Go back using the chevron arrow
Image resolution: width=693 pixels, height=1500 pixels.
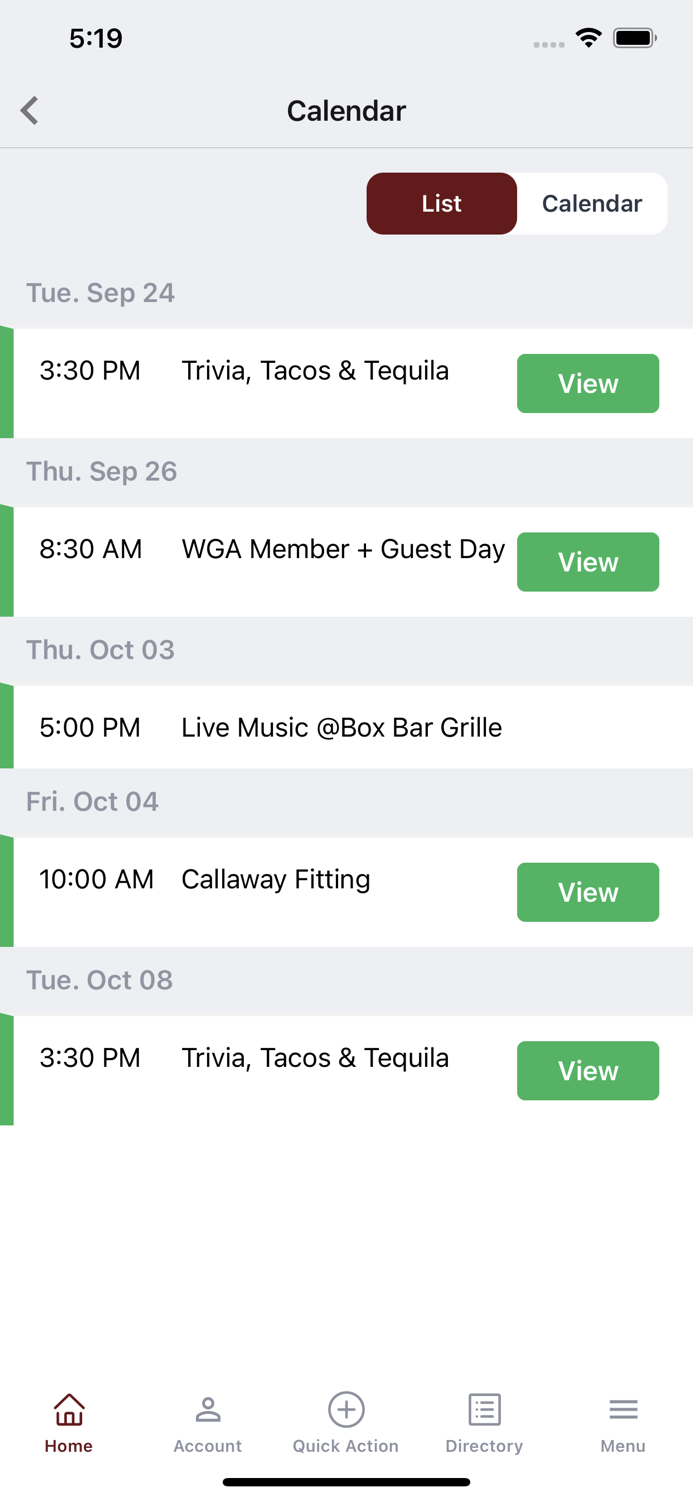pyautogui.click(x=30, y=110)
